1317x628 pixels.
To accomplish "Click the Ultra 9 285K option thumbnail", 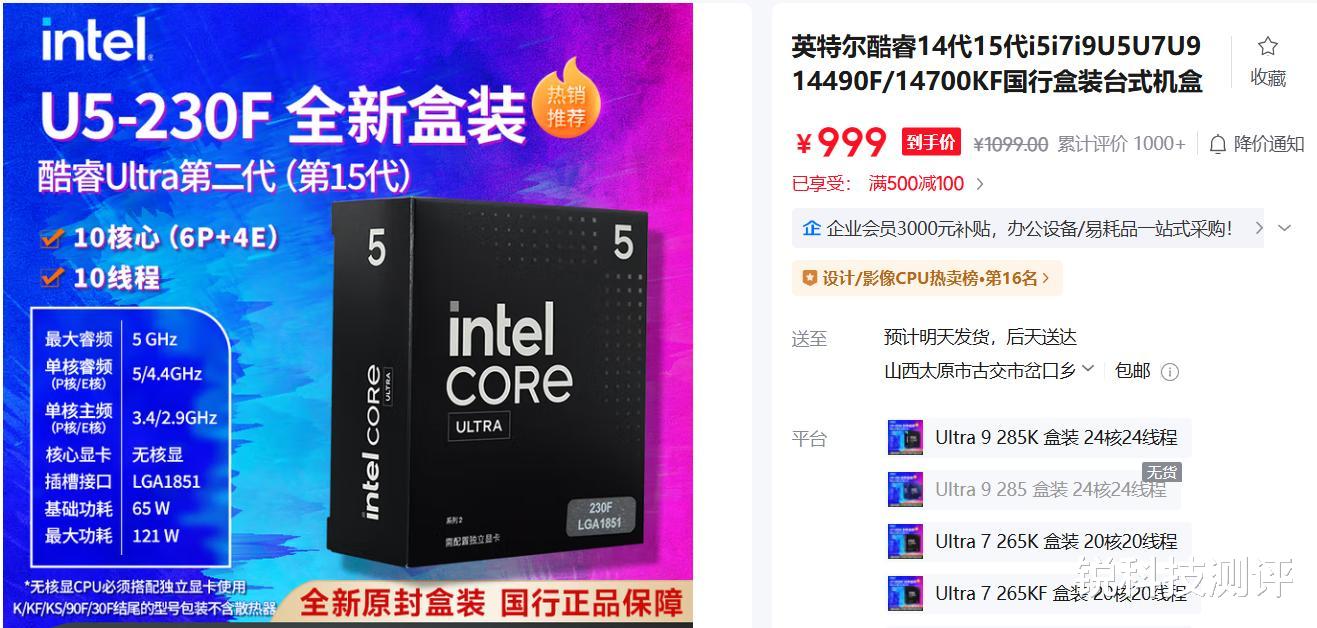I will click(905, 437).
